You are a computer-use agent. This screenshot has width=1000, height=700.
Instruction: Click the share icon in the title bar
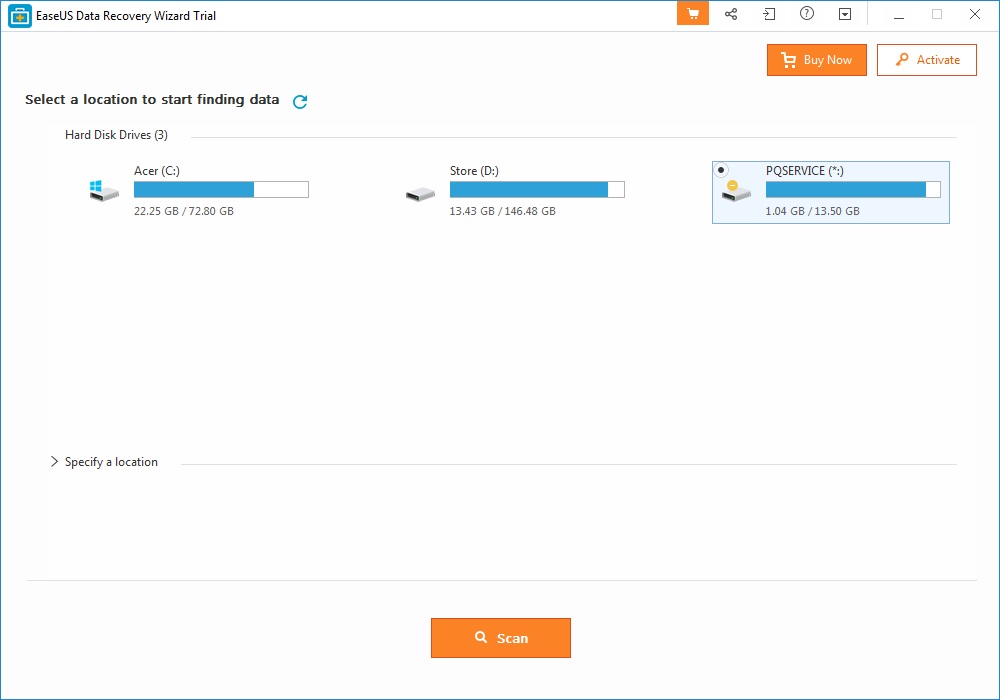731,14
